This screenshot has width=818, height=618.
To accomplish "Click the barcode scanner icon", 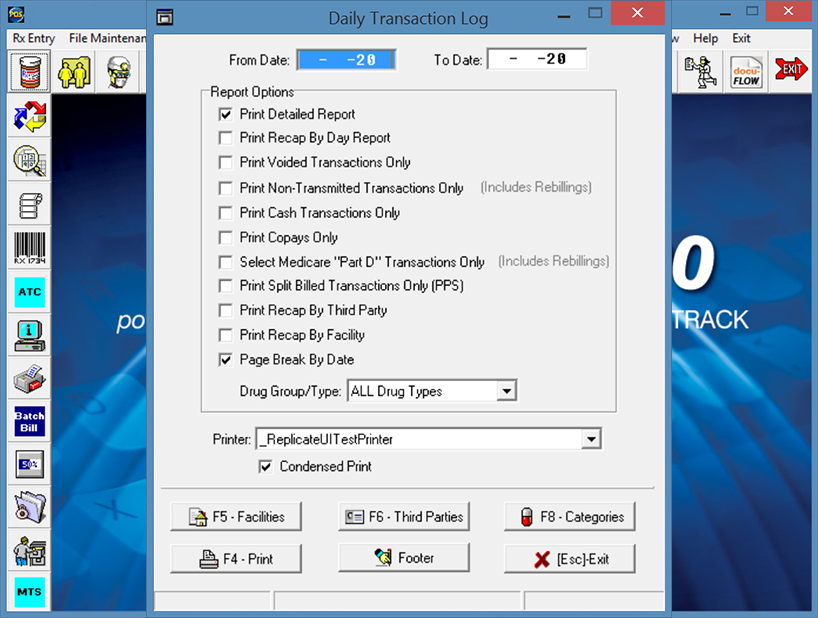I will tap(30, 247).
